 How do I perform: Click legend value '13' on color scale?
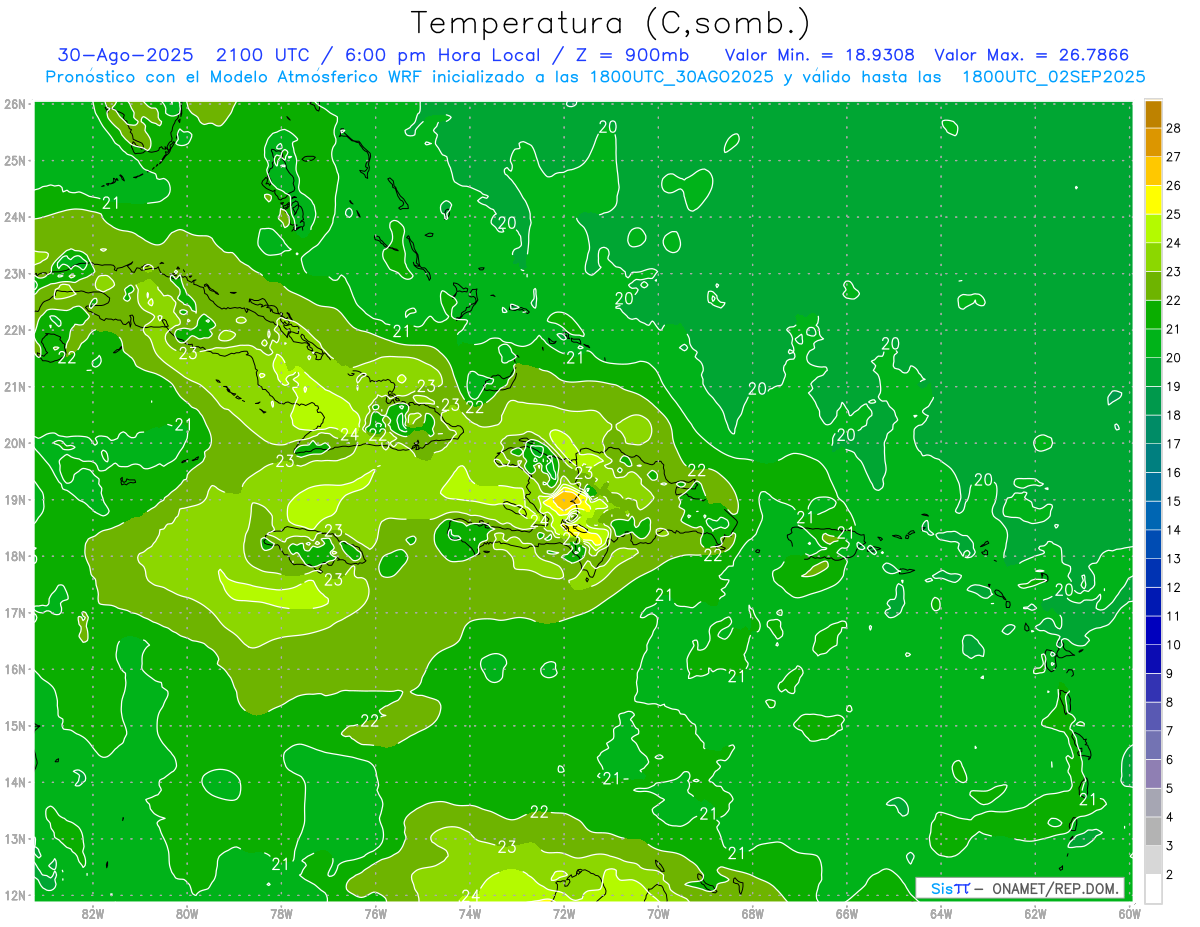coord(1174,558)
